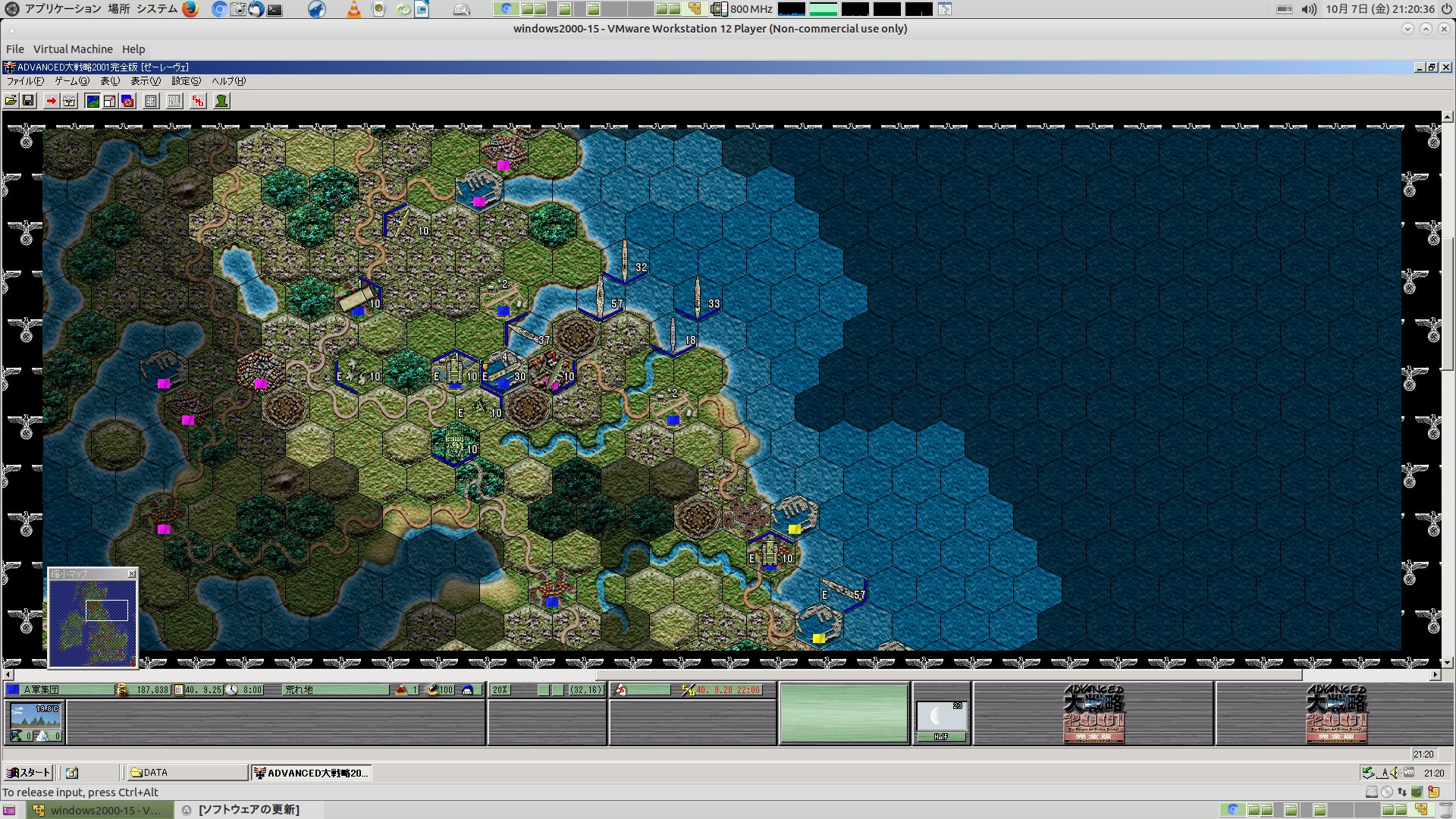Toggle the green map view toolbar icon
Viewport: 1456px width, 819px height.
(x=93, y=101)
